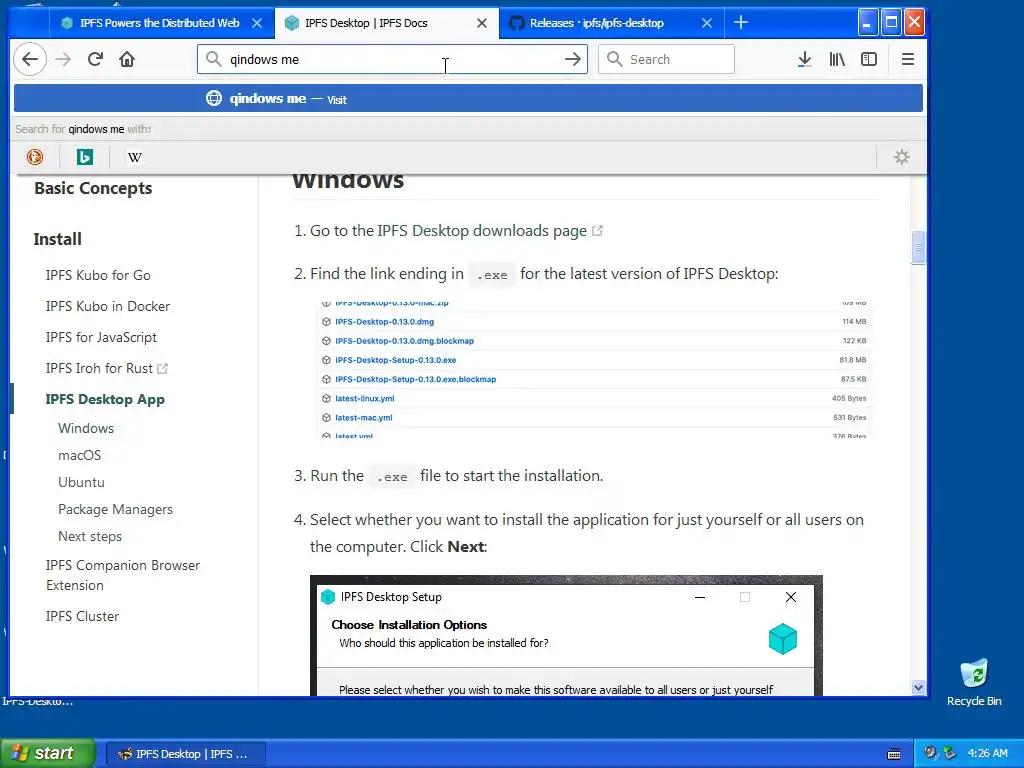This screenshot has width=1024, height=768.
Task: Open the Windows Start menu
Action: pyautogui.click(x=47, y=753)
